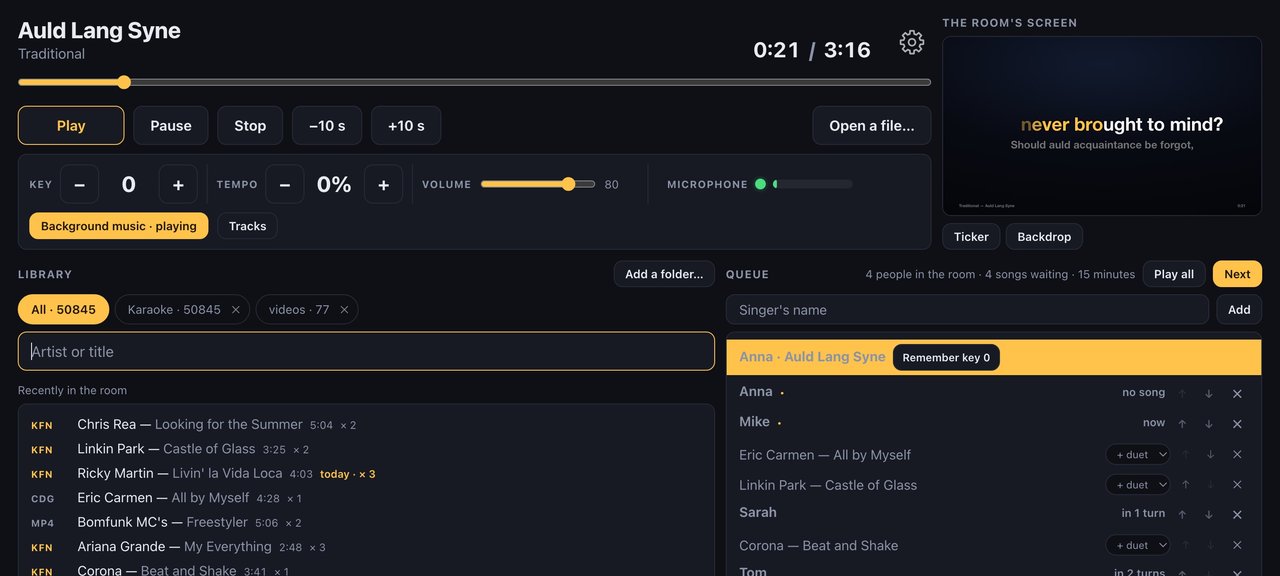The height and width of the screenshot is (576, 1280).
Task: Move Sarah up in the queue
Action: (1182, 514)
